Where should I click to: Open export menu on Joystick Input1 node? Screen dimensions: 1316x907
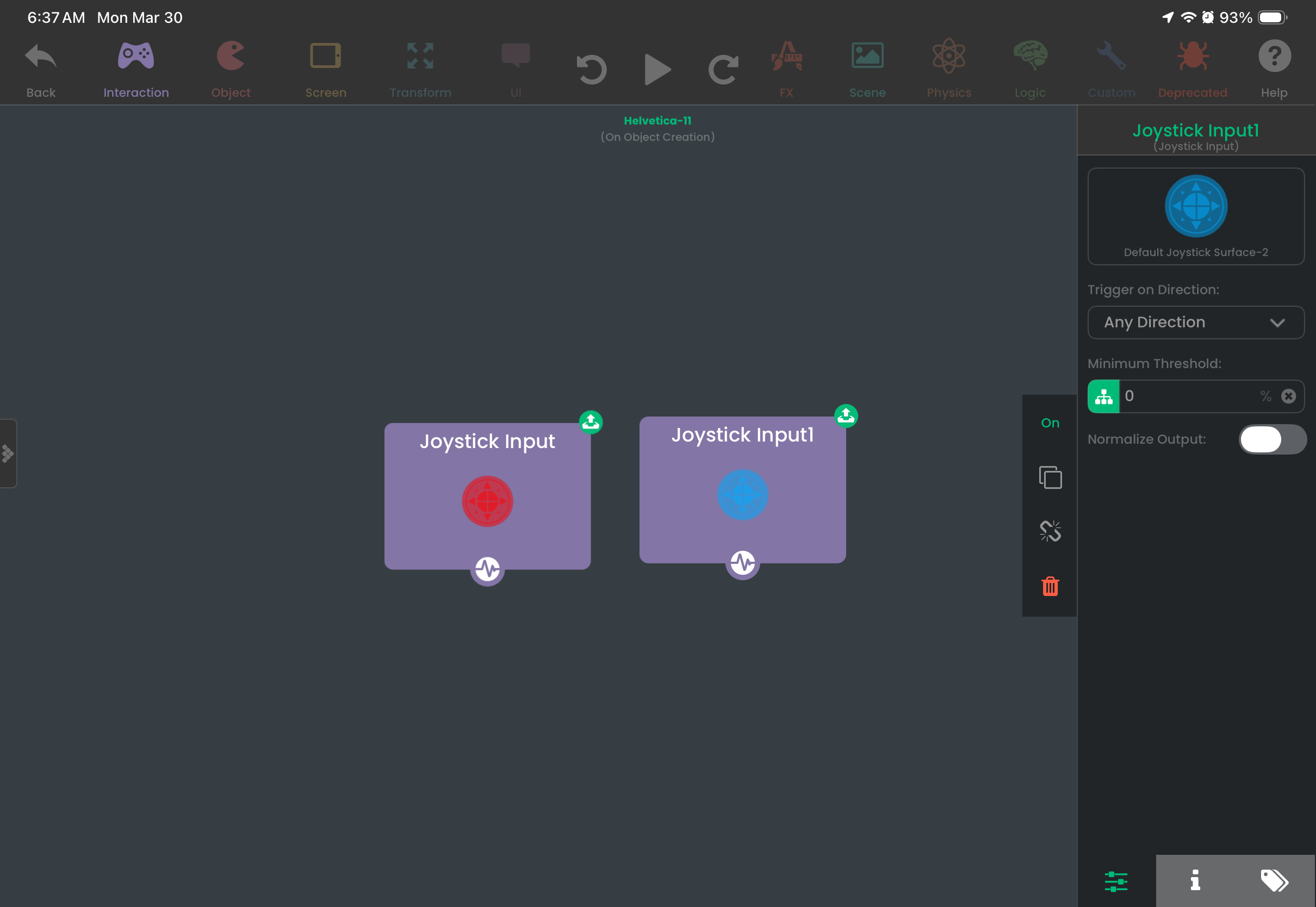click(846, 416)
